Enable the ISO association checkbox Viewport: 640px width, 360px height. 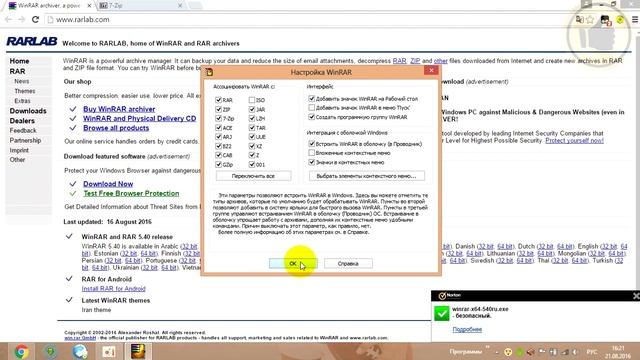pyautogui.click(x=252, y=100)
